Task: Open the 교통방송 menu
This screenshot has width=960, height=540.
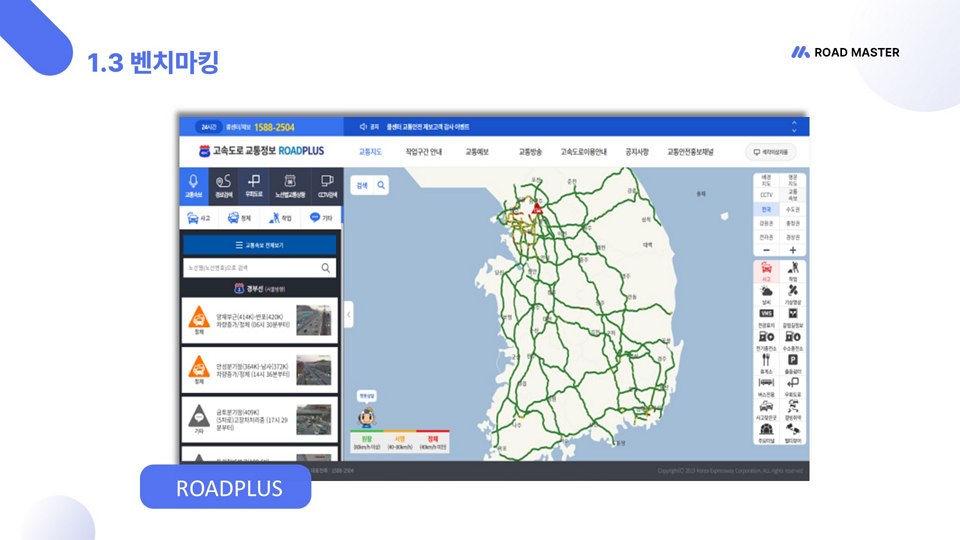Action: [x=530, y=152]
